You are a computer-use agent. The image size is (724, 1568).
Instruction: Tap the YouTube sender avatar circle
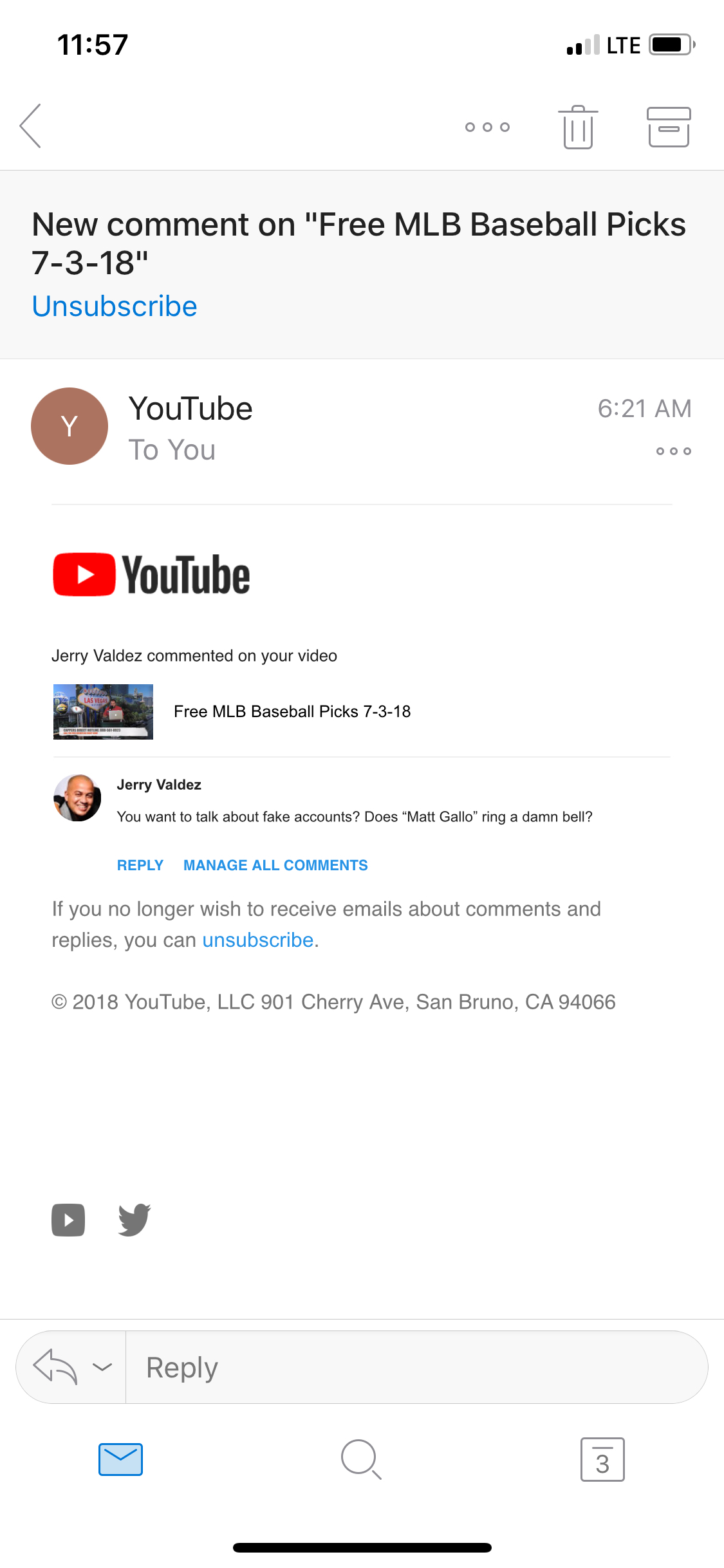(x=70, y=426)
